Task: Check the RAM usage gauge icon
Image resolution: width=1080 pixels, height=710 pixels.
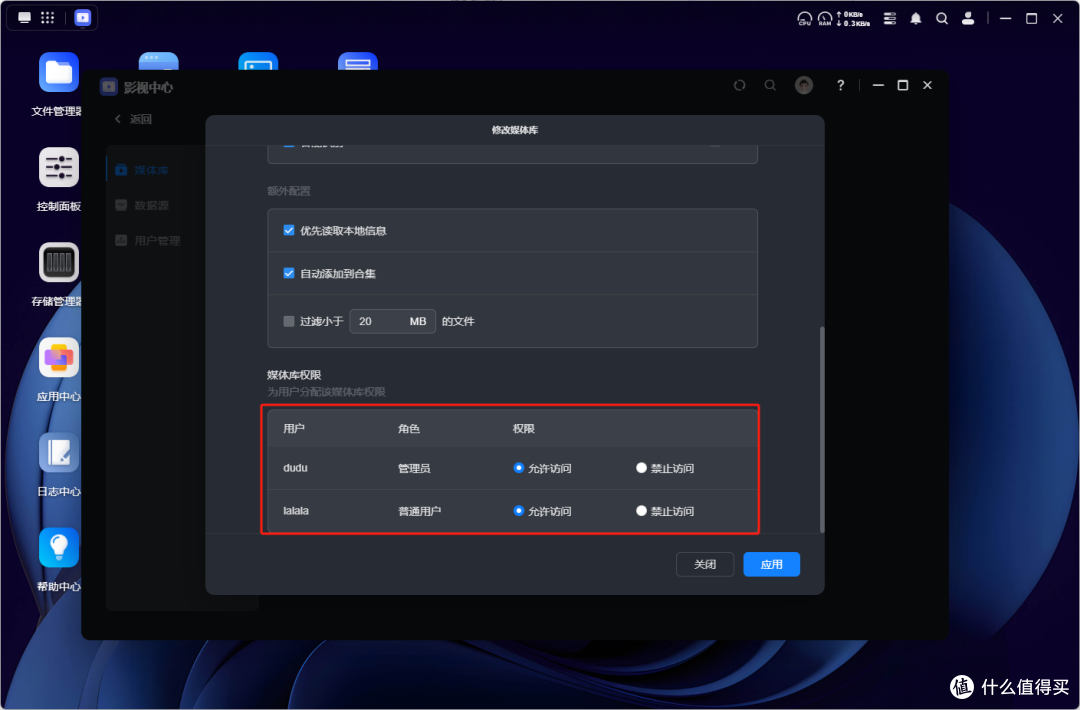Action: [x=825, y=19]
